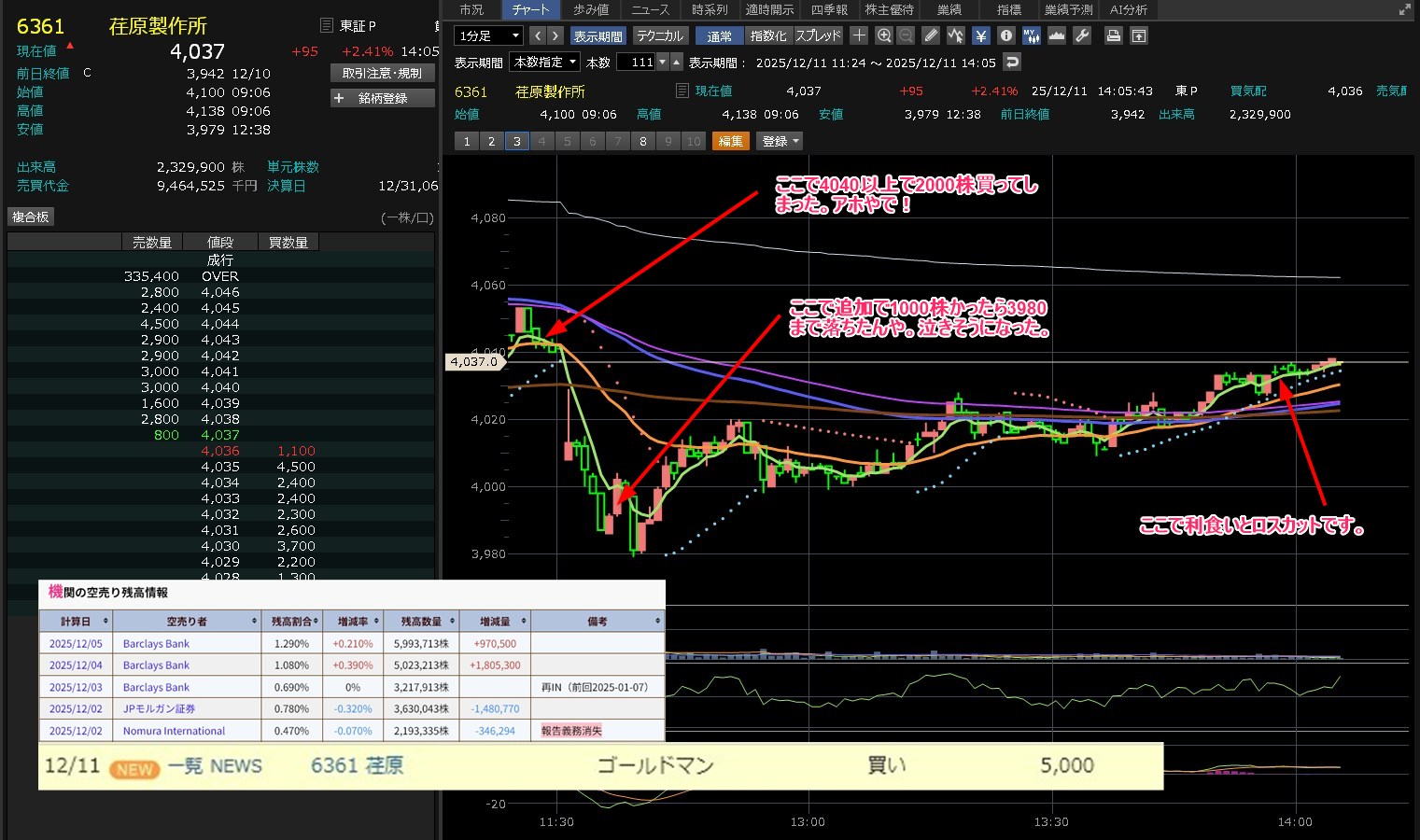Zoom in on the chart with magnifier
The height and width of the screenshot is (840, 1420).
(883, 35)
